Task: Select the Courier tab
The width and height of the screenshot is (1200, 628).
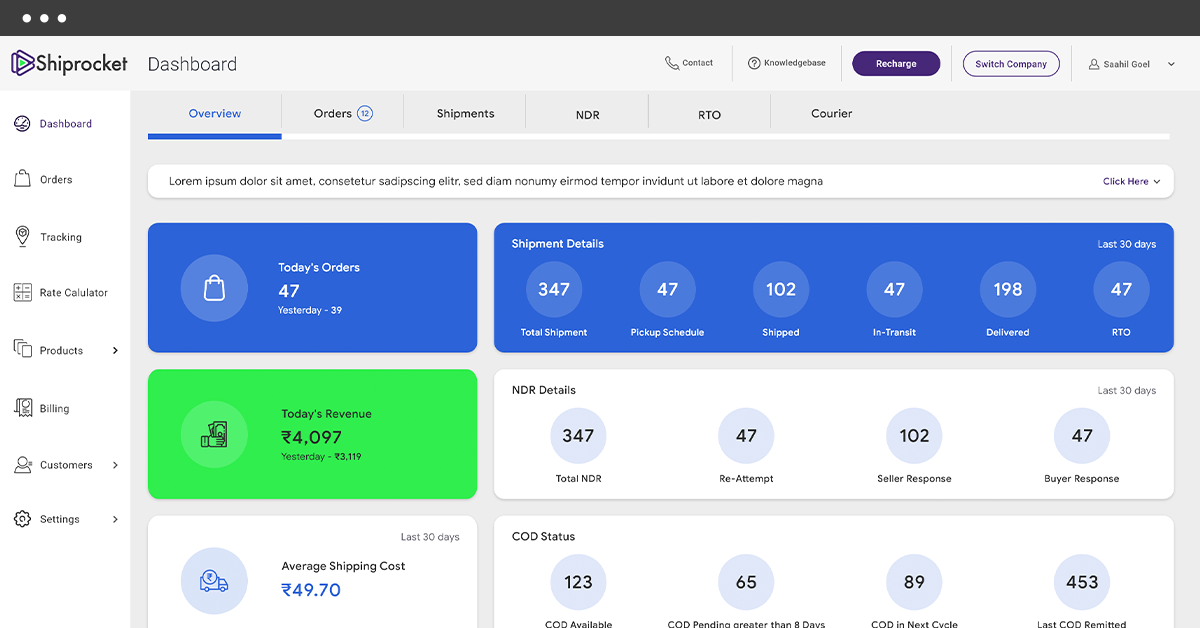Action: [x=831, y=114]
